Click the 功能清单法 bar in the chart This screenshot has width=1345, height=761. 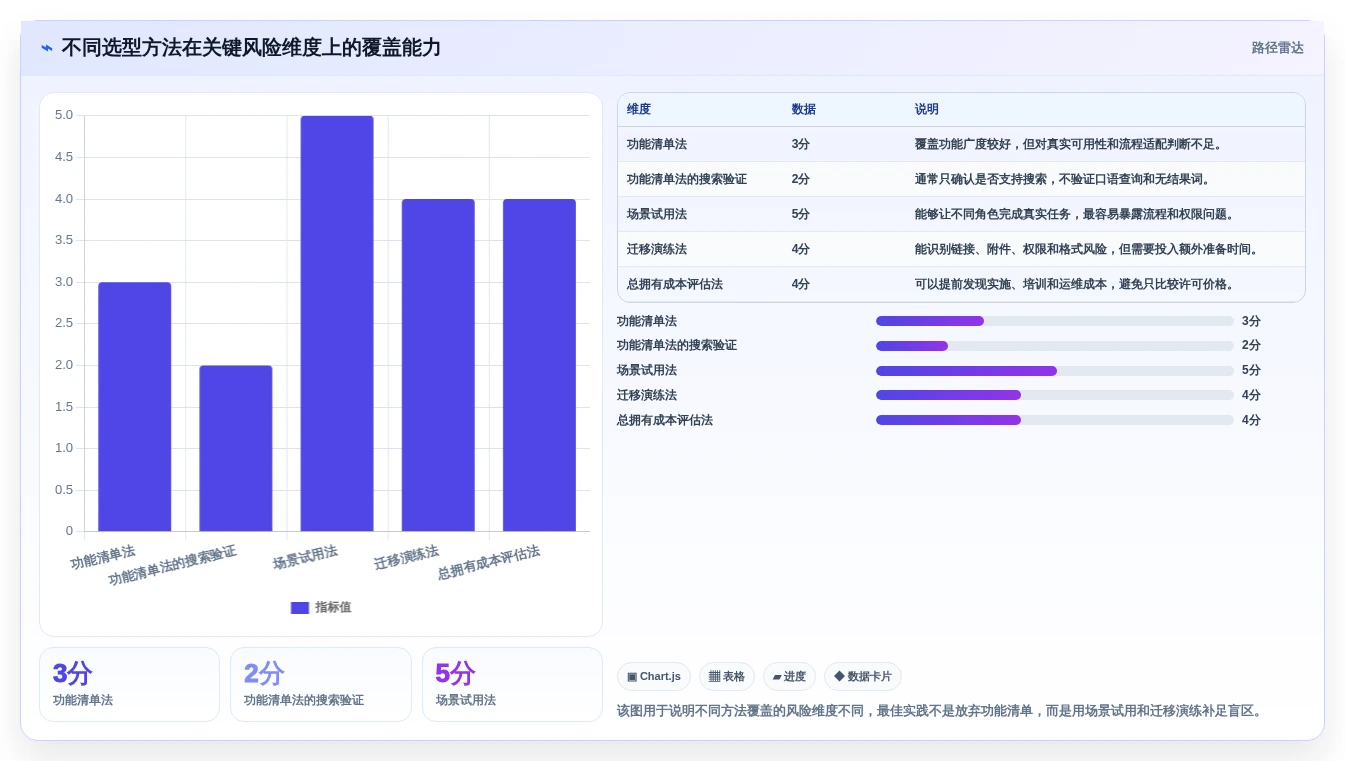click(135, 407)
